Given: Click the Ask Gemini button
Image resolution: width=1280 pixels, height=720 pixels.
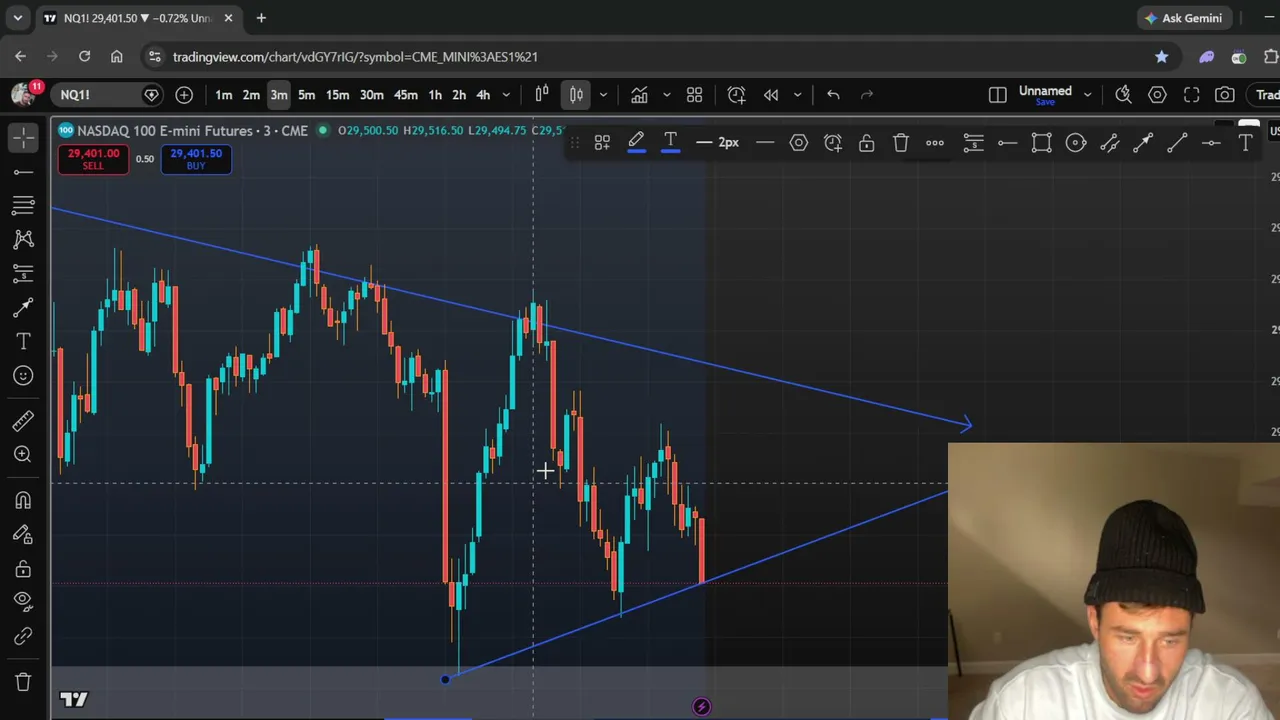Looking at the screenshot, I should (1185, 18).
